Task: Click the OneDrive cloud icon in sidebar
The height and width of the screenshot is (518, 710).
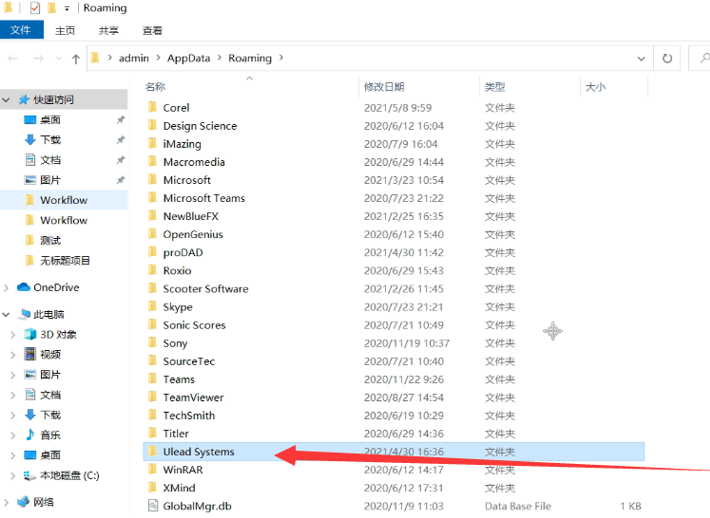Action: click(x=23, y=287)
